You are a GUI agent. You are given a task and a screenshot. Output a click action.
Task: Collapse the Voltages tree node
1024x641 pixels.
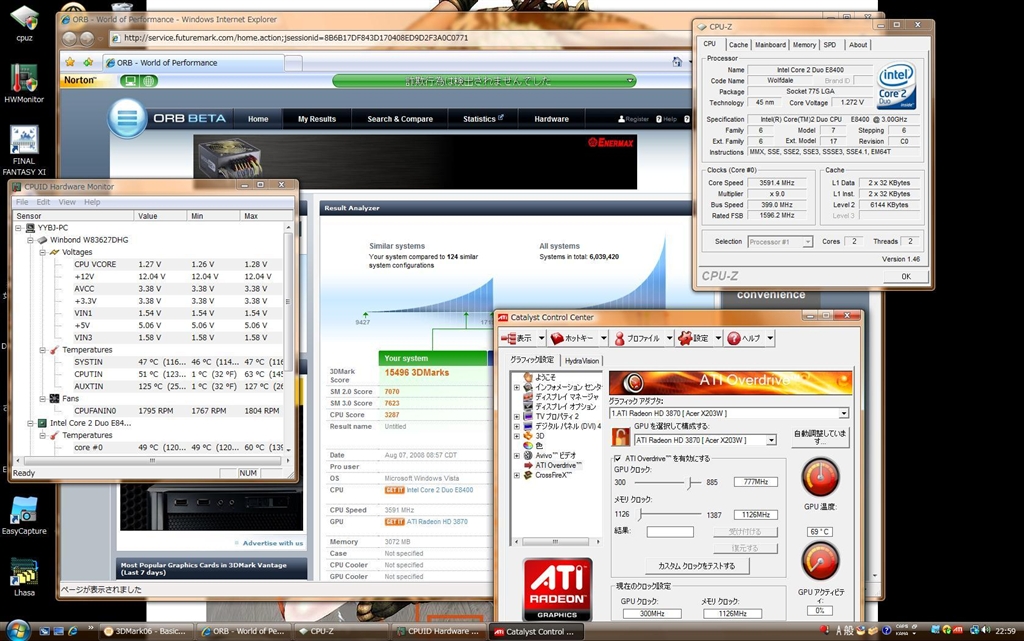point(42,252)
